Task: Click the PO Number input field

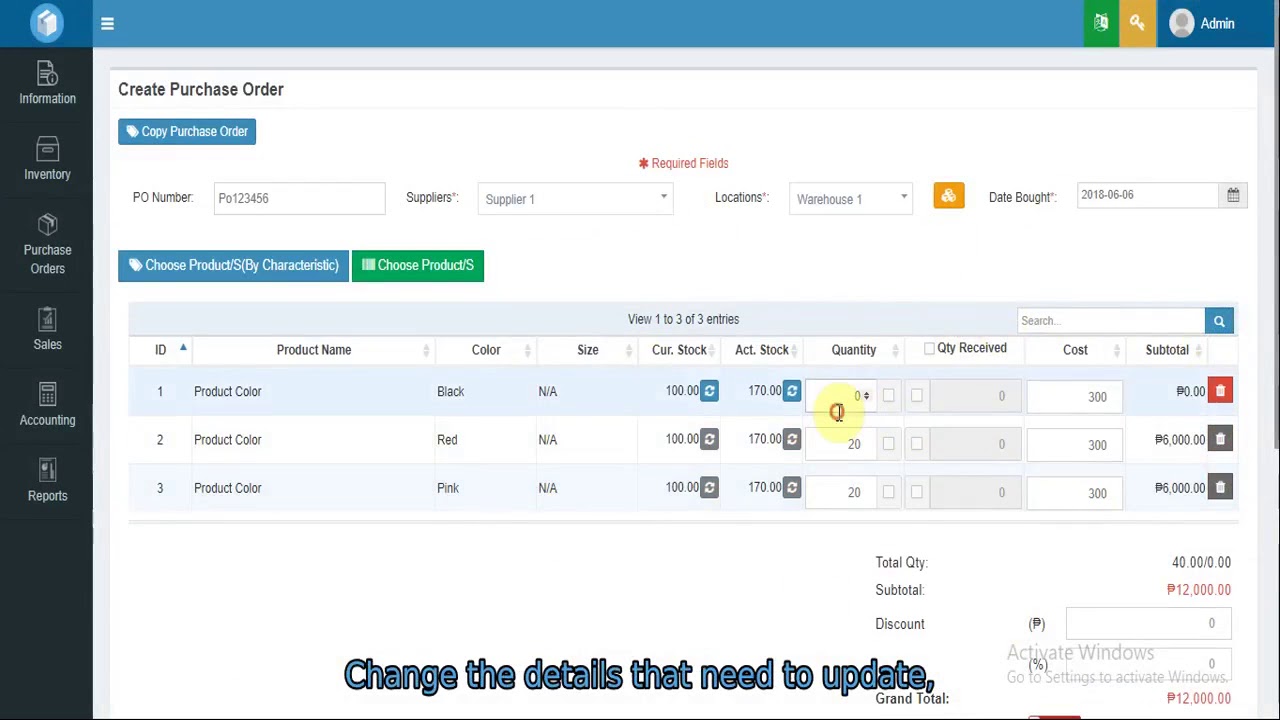Action: click(x=299, y=198)
